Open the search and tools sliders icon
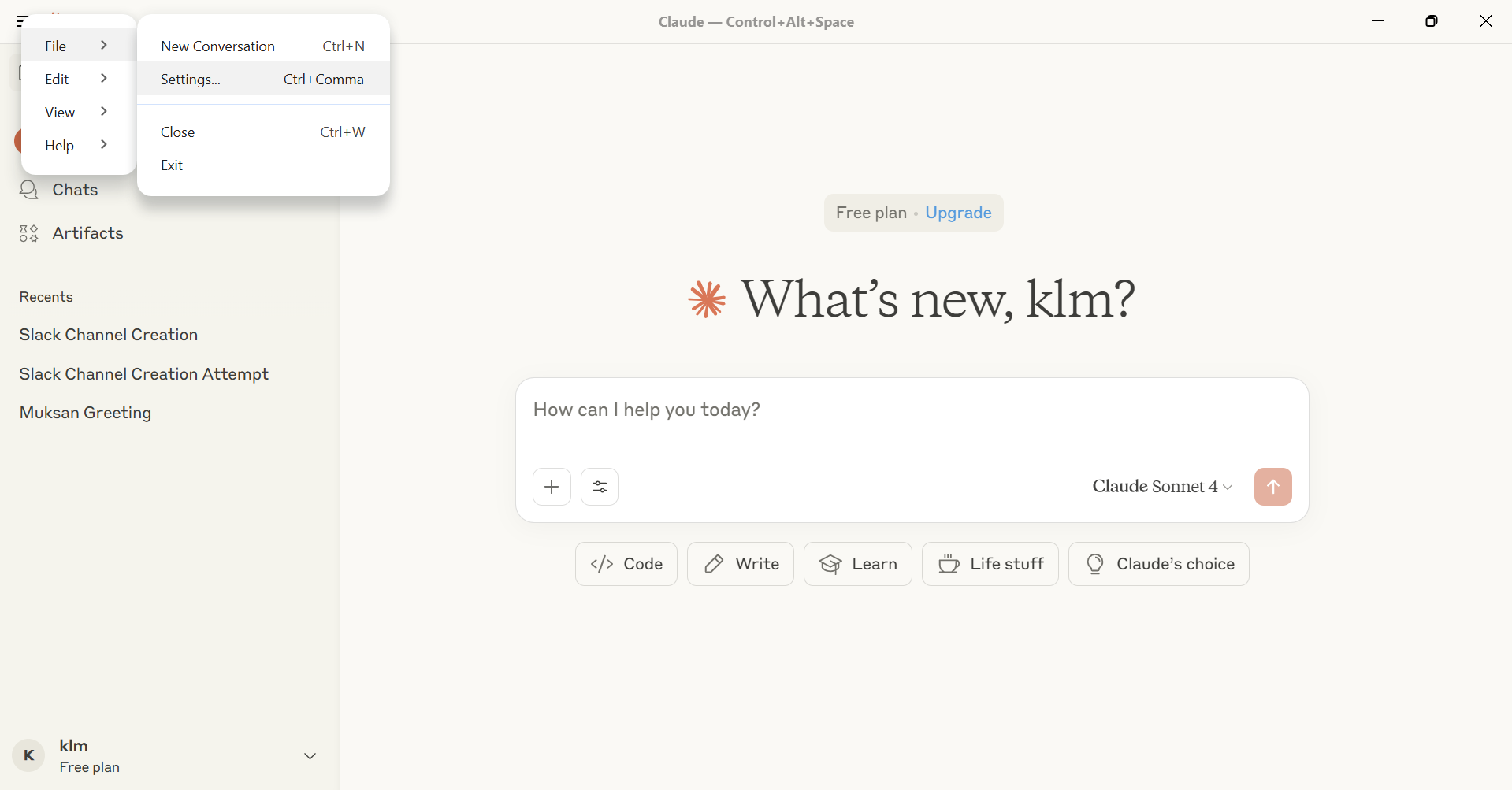 [600, 487]
